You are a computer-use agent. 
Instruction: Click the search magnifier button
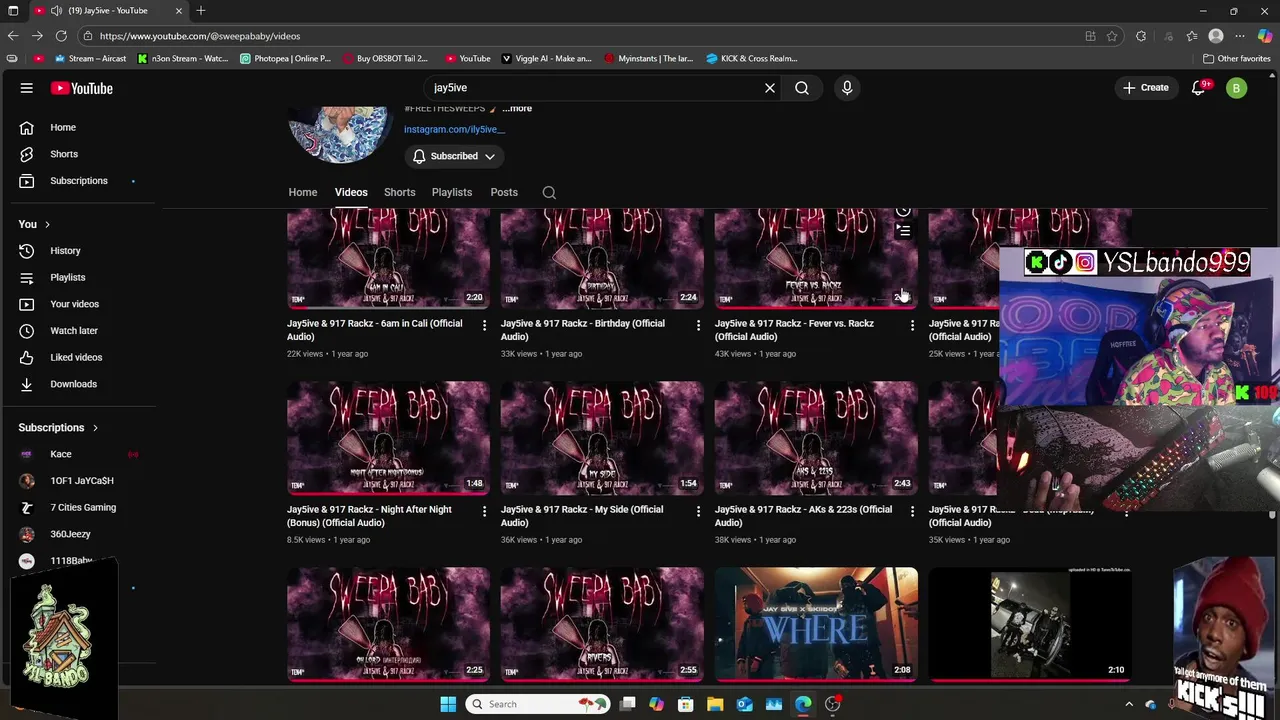click(x=802, y=88)
